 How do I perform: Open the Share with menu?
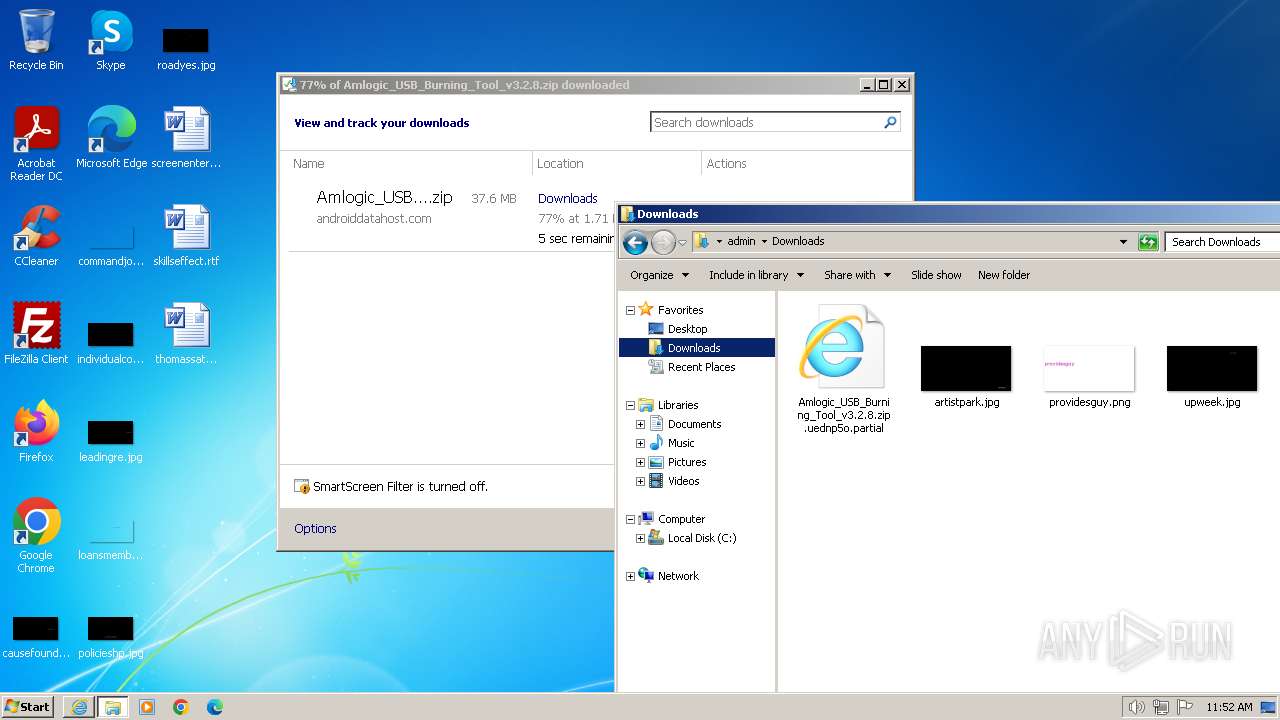click(x=856, y=275)
